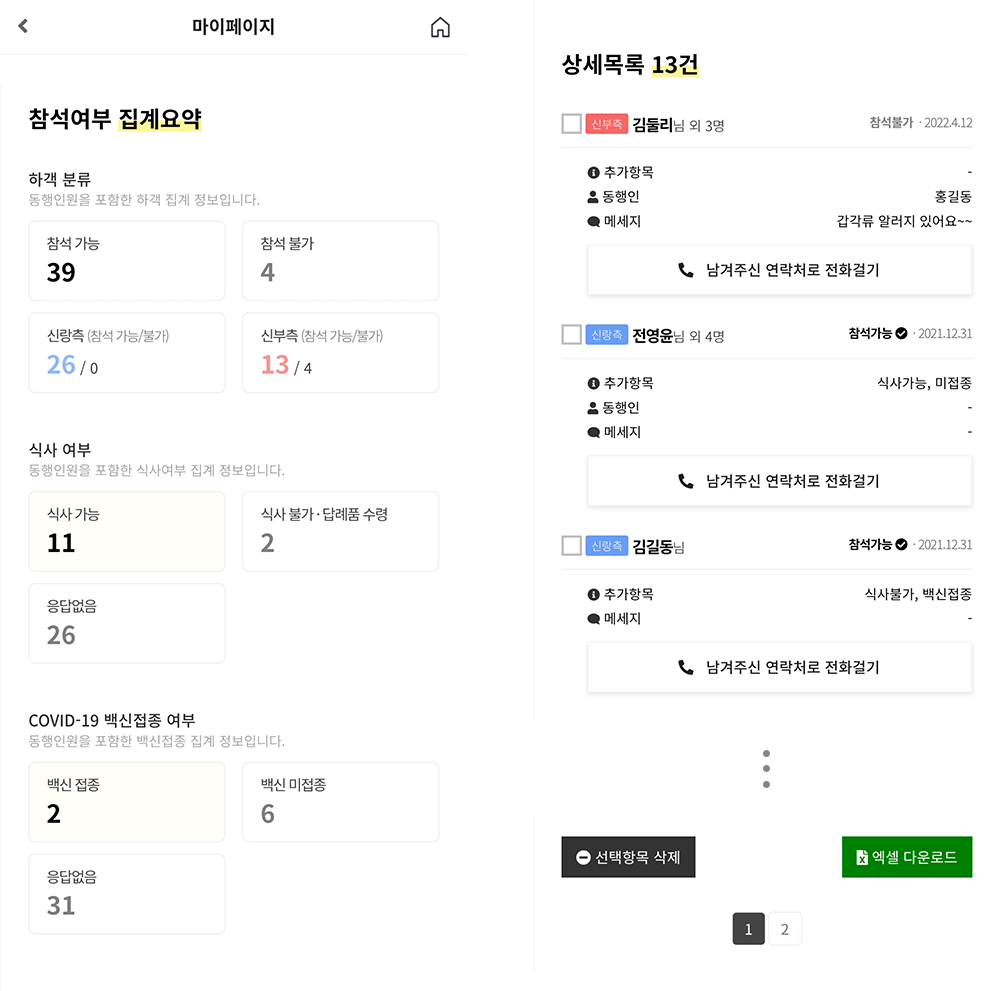
Task: Select the 백신 접종 2 card
Action: coord(127,802)
